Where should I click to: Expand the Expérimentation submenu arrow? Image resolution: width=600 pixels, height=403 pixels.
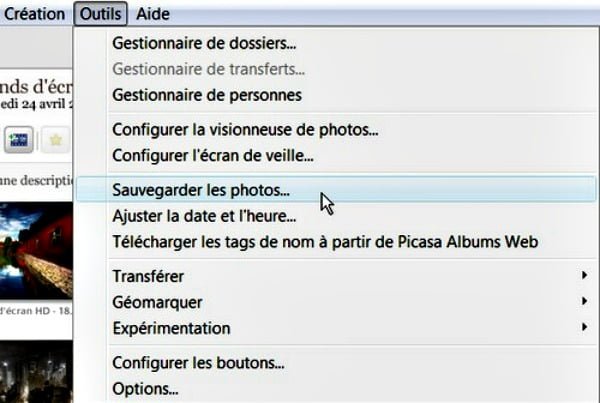[x=584, y=327]
